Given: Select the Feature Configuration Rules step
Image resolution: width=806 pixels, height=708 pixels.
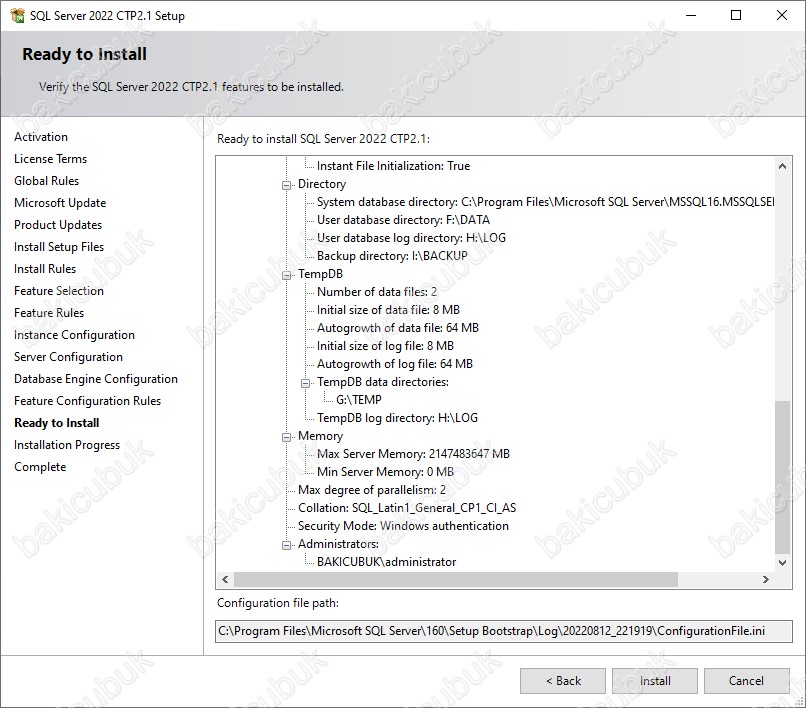Looking at the screenshot, I should (x=87, y=401).
